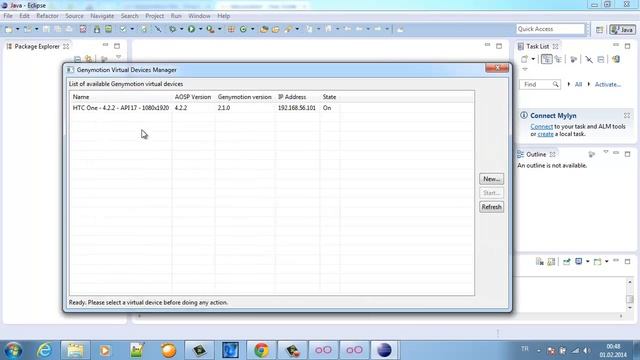
Task: Open the Android SDK Manager icon
Action: click(x=97, y=29)
